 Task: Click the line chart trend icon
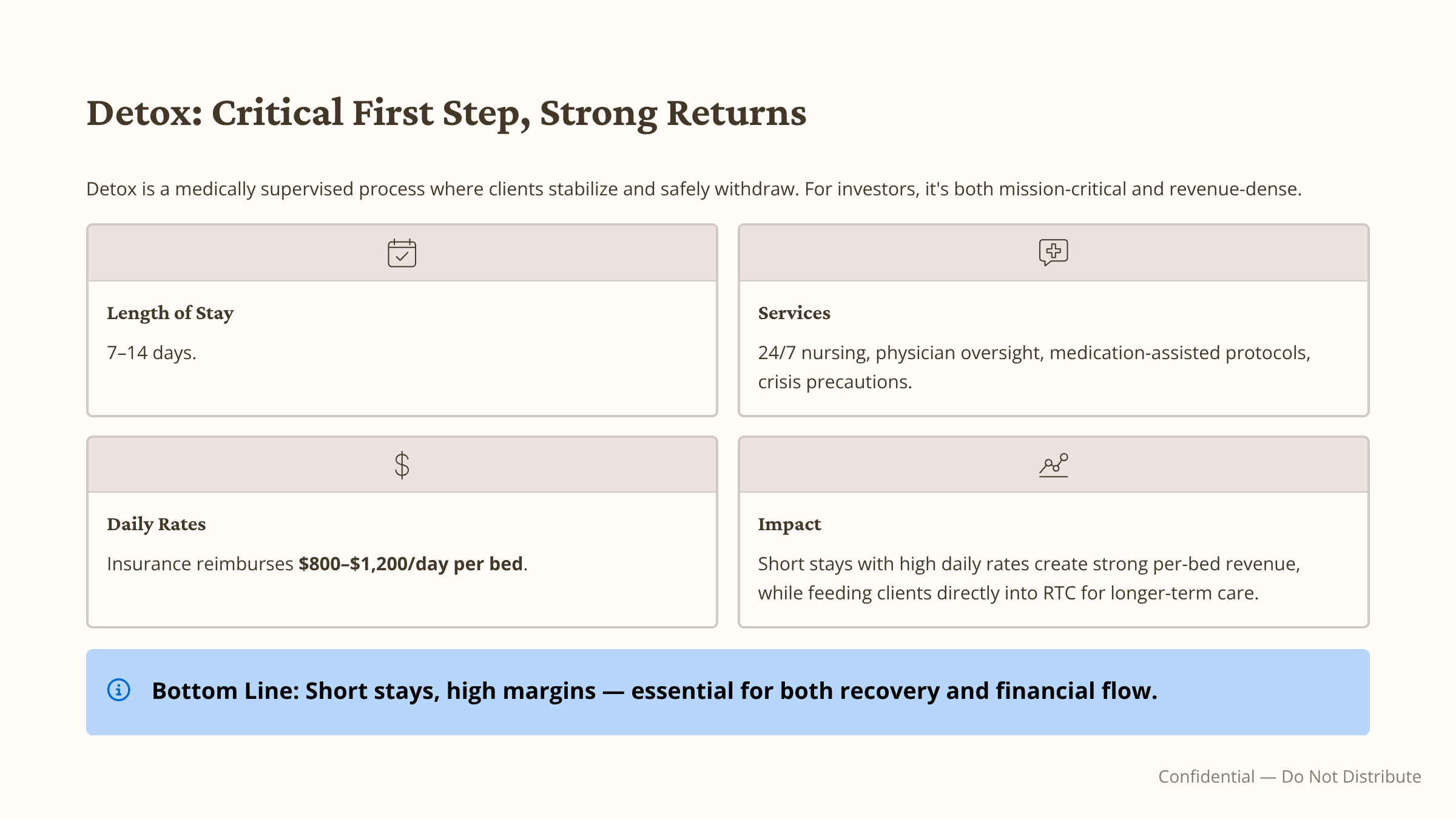click(1053, 465)
